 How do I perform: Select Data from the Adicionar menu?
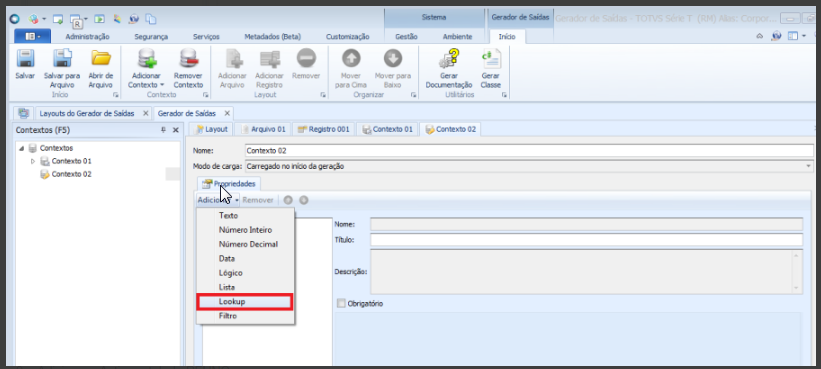[x=245, y=259]
